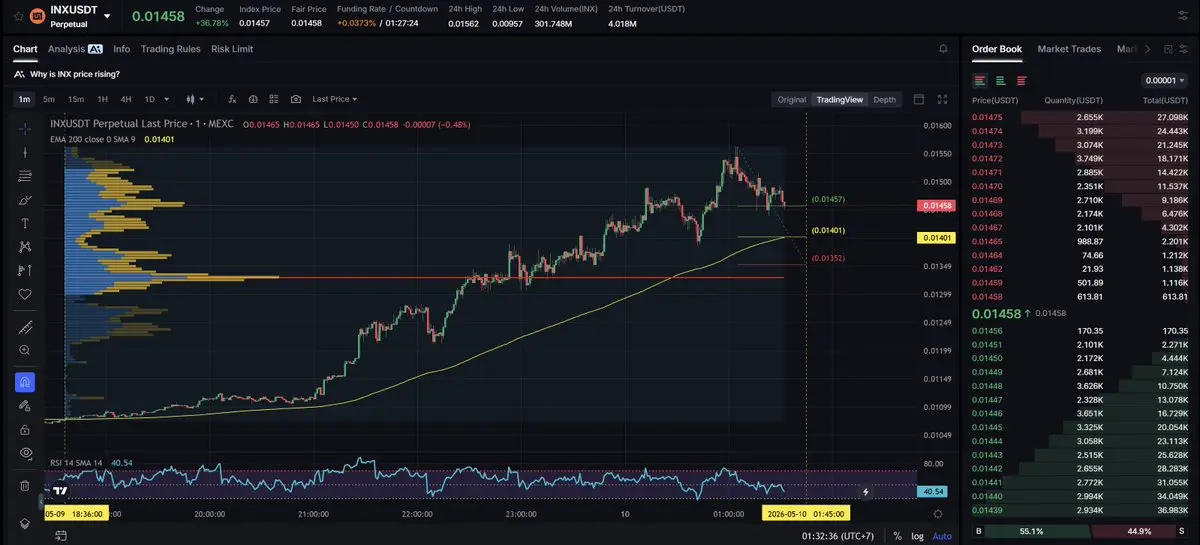Viewport: 1200px width, 545px height.
Task: Switch to Market Trades tab
Action: pyautogui.click(x=1069, y=49)
